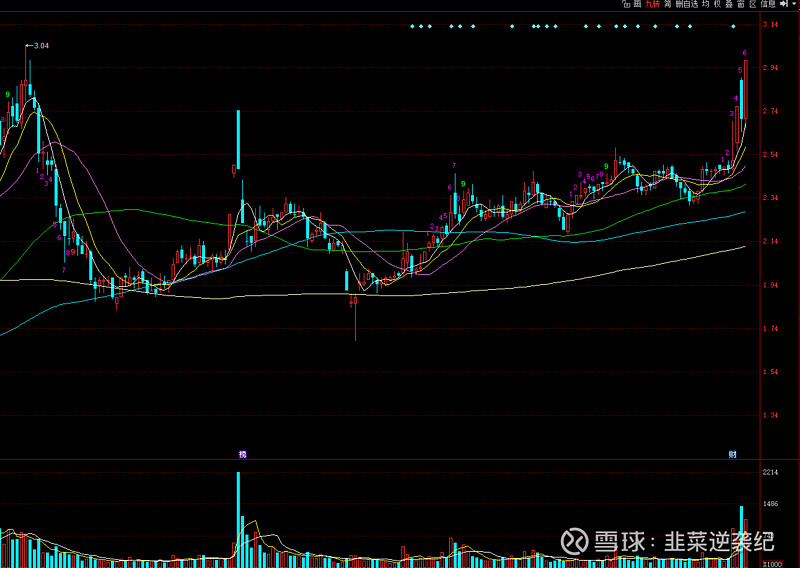800x568 pixels.
Task: Switch to 简 simplified view
Action: coord(667,4)
